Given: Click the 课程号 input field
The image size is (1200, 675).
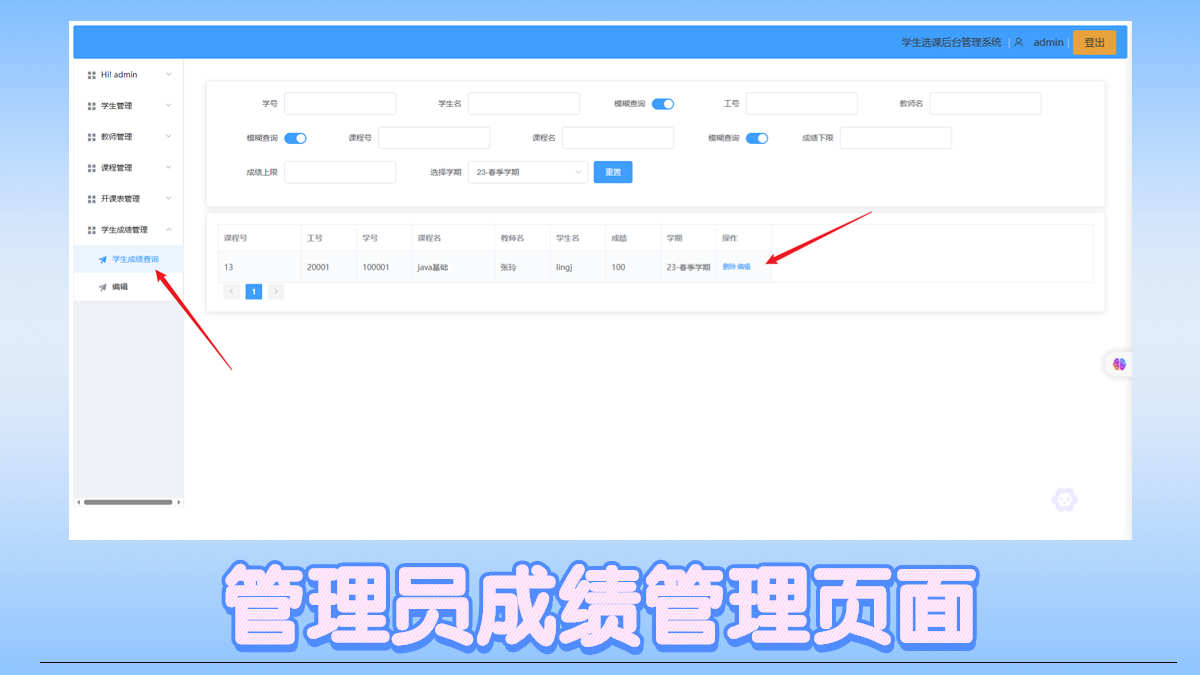Looking at the screenshot, I should point(434,138).
